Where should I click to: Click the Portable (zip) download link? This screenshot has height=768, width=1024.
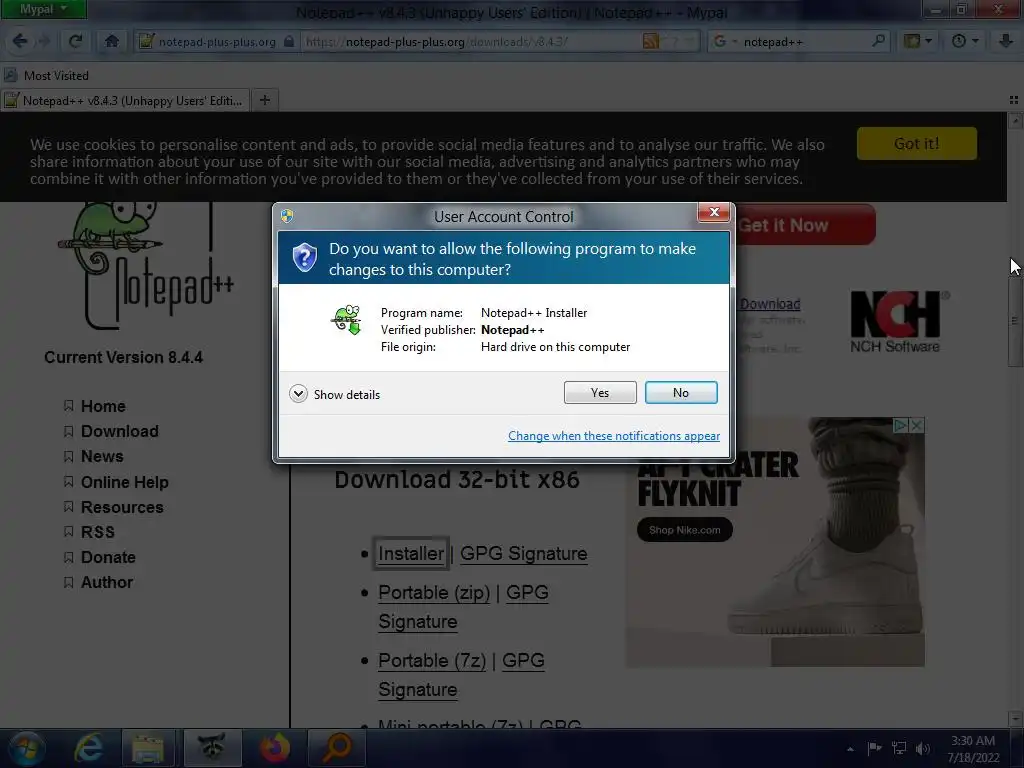click(x=434, y=592)
